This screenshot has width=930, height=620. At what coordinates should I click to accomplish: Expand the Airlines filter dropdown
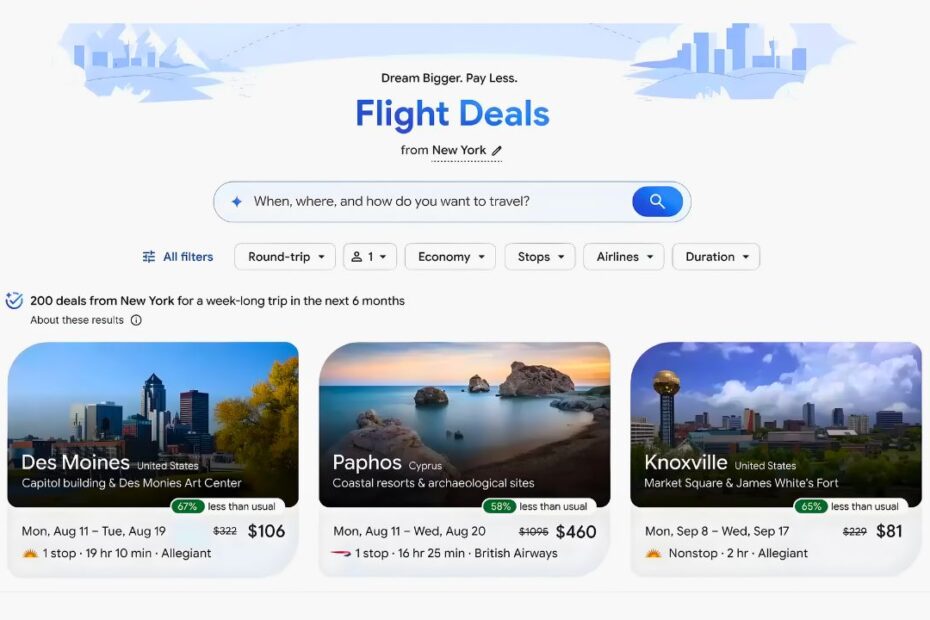(x=623, y=257)
